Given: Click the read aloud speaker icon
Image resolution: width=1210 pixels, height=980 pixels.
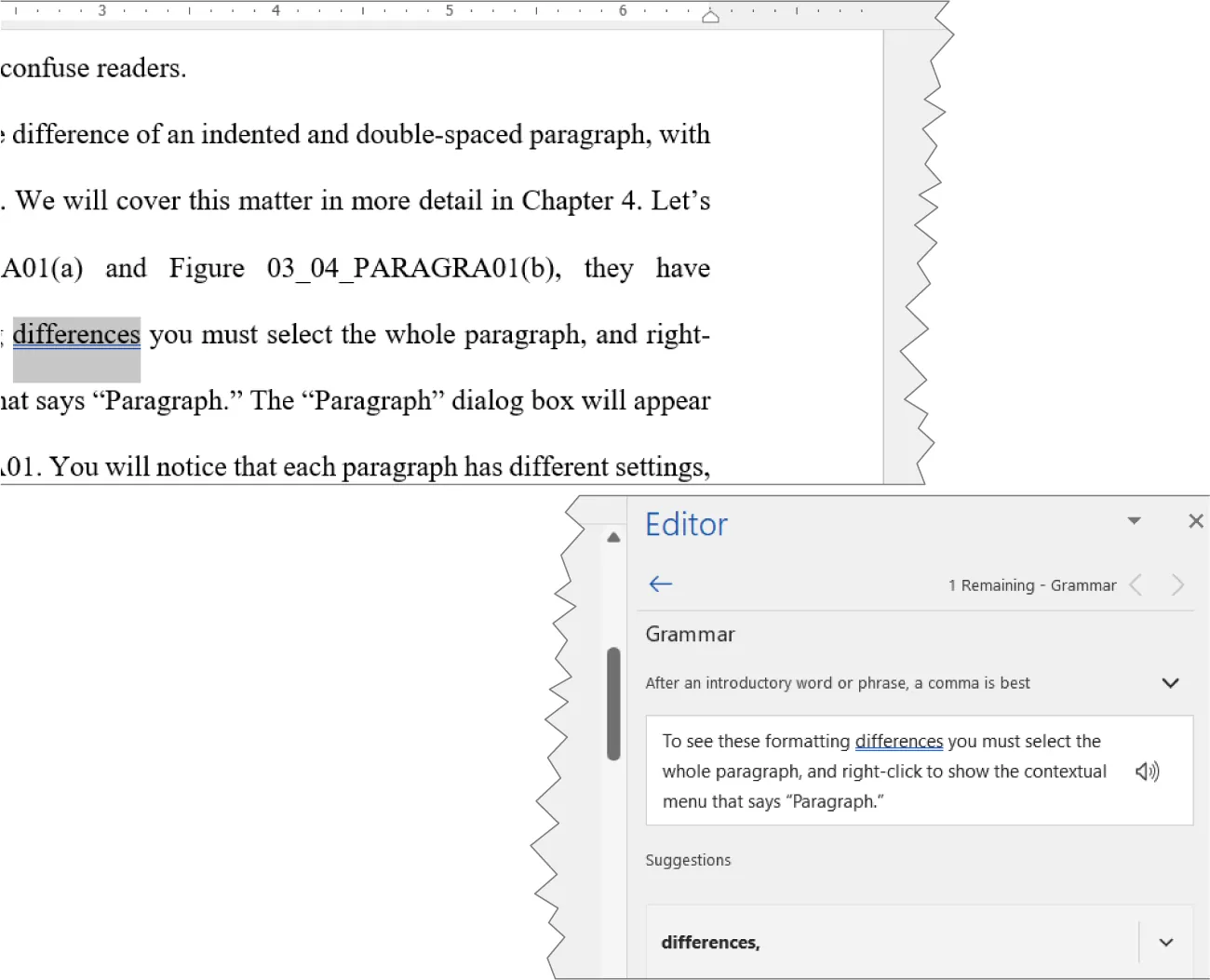Looking at the screenshot, I should (1148, 771).
